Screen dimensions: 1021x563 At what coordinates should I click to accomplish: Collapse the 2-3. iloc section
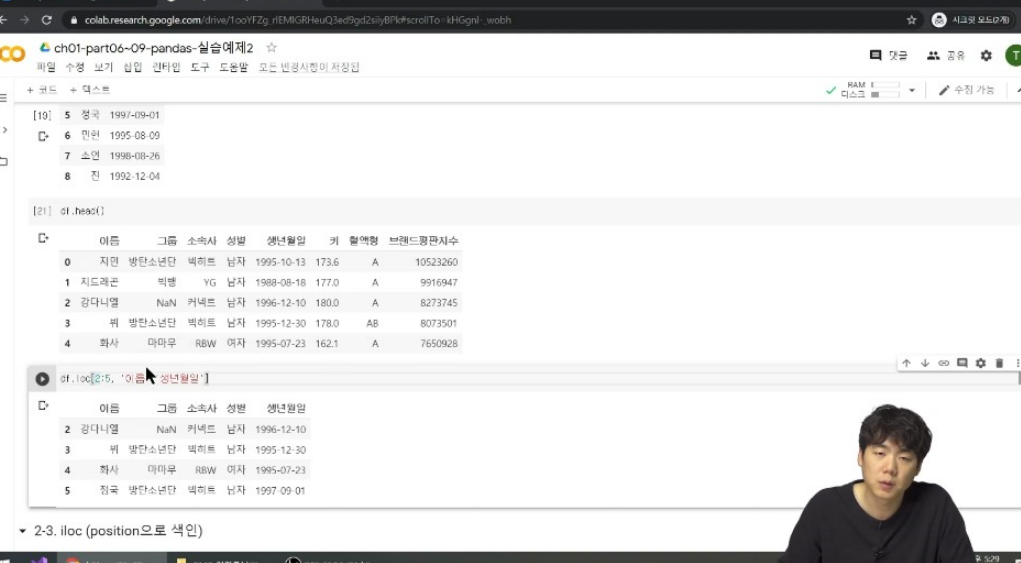[23, 531]
